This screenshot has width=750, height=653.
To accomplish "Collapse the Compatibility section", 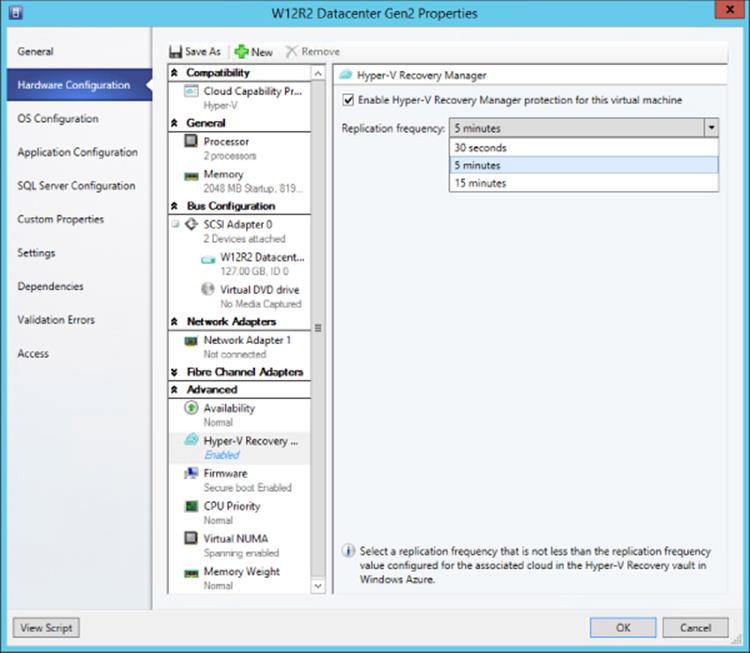I will click(x=175, y=73).
